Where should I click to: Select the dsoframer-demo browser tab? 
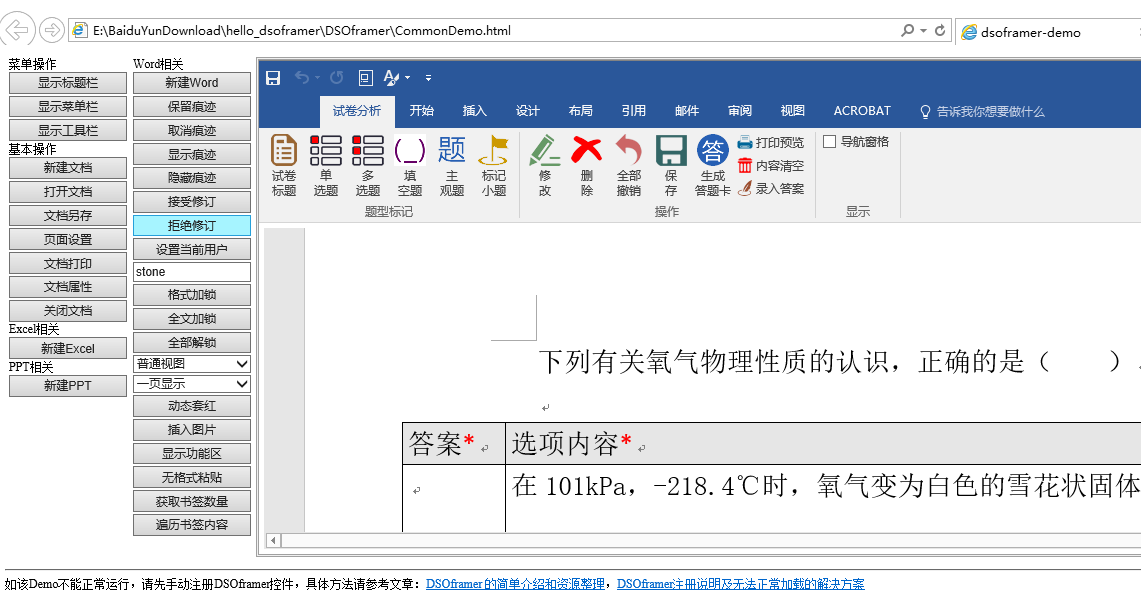(x=1030, y=32)
